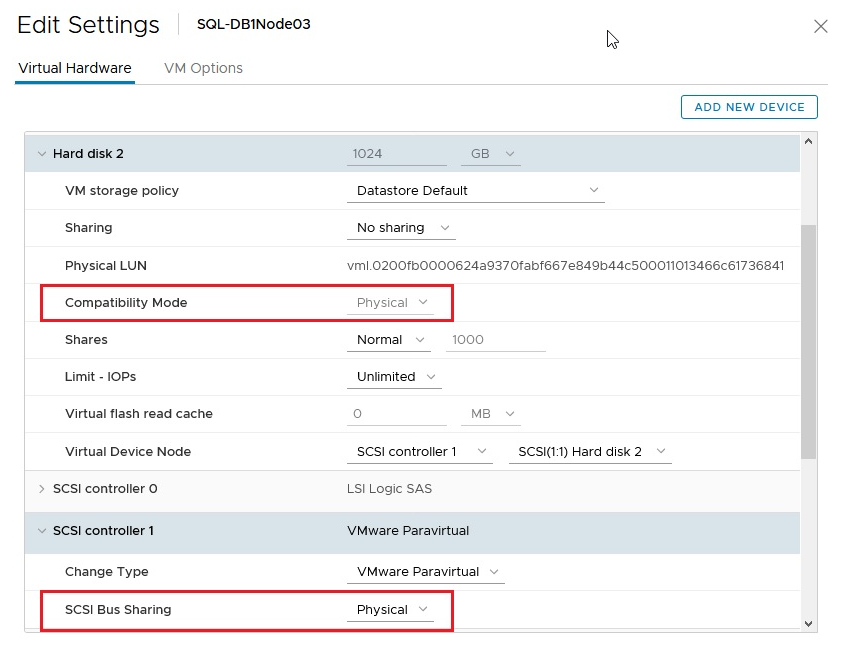Viewport: 843px width, 671px height.
Task: Click the hard disk size field showing 1024
Action: (397, 154)
